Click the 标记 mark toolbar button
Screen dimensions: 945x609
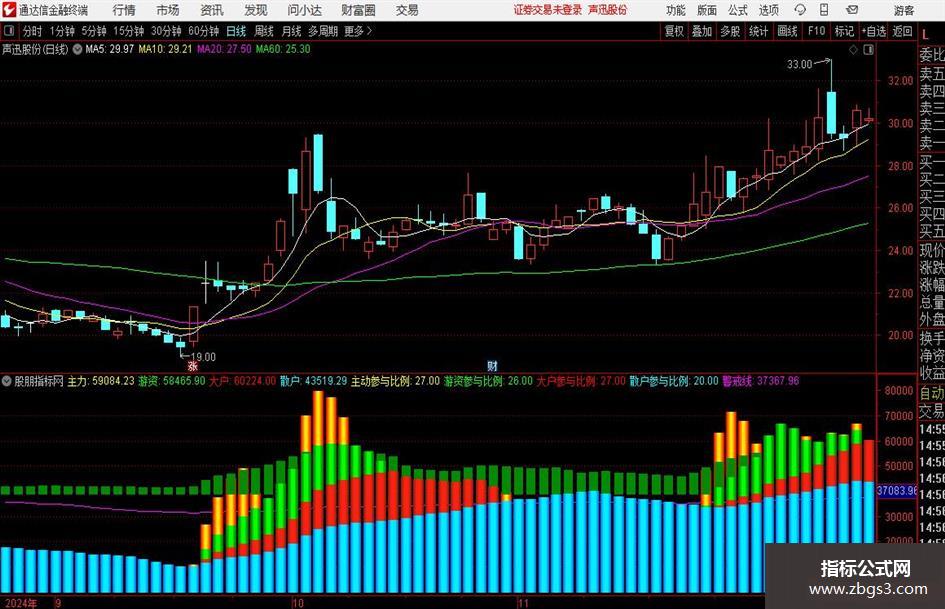[844, 31]
